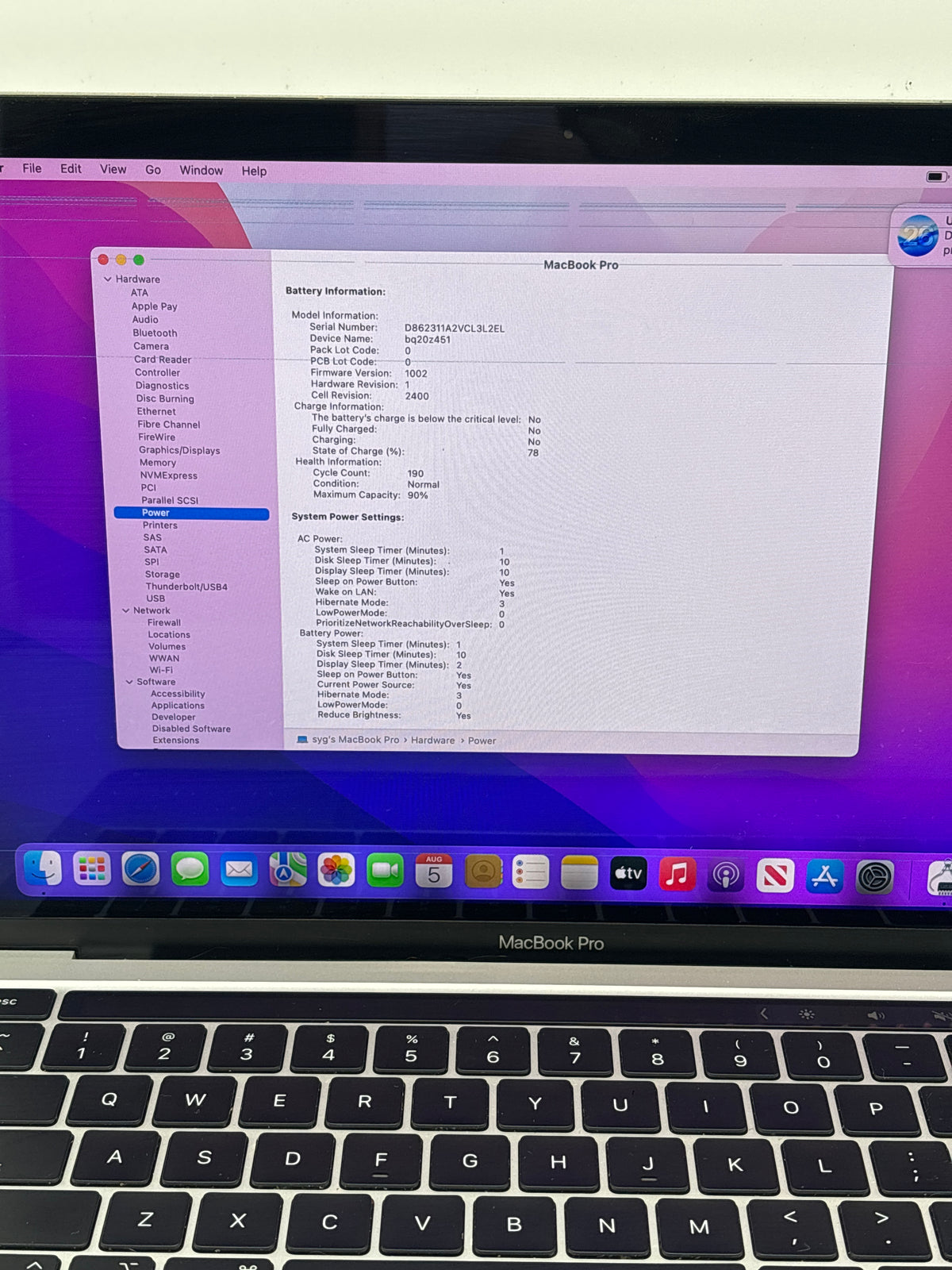Select Audio in the sidebar

145,319
